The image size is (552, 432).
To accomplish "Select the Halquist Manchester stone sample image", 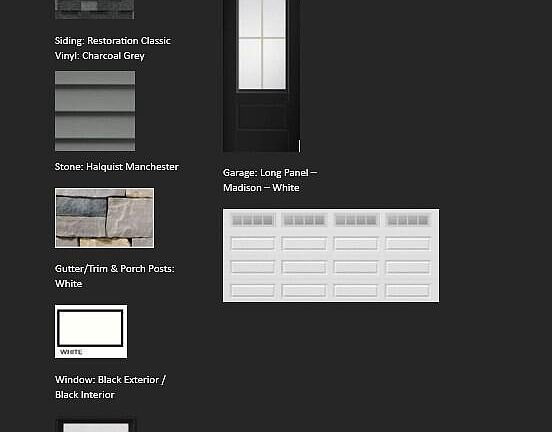I will [104, 218].
